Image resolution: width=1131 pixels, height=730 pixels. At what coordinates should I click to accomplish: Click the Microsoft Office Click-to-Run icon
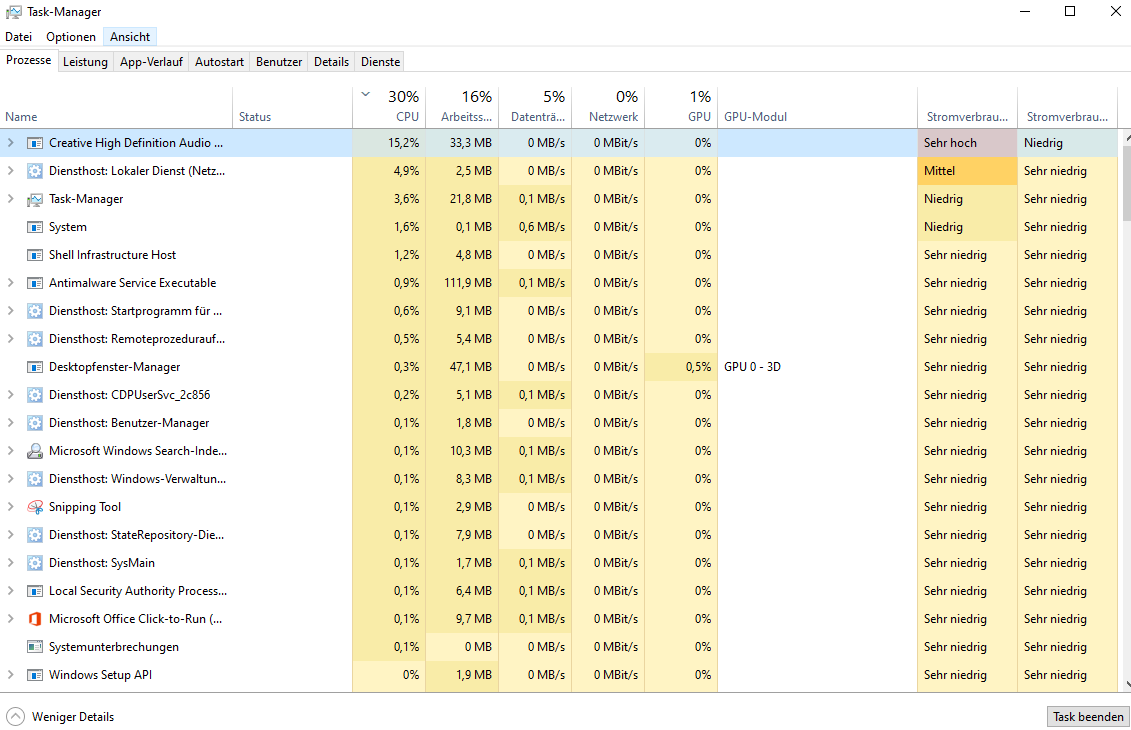[x=35, y=619]
